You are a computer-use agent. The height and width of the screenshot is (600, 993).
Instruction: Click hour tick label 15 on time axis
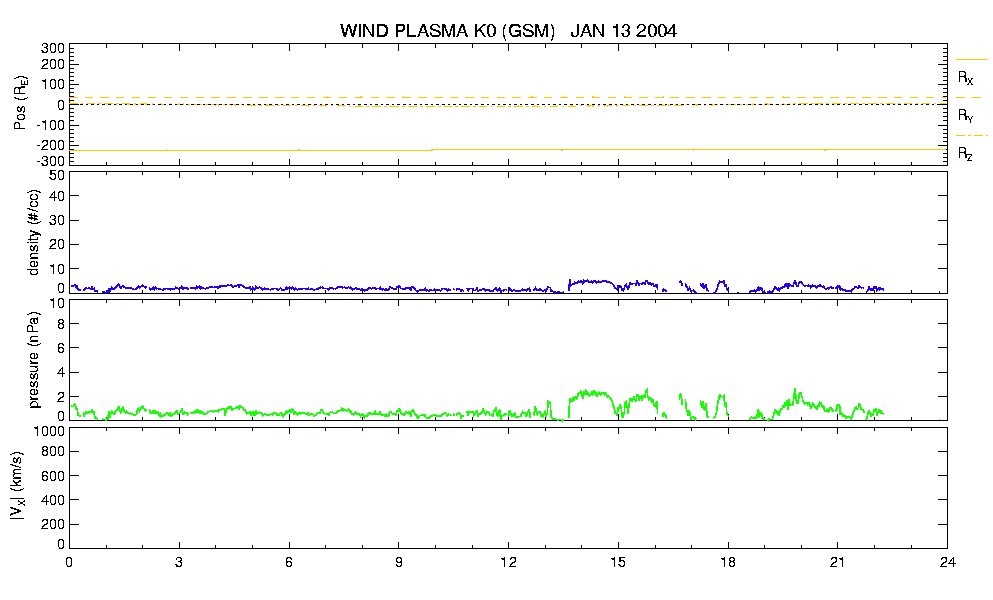[x=618, y=562]
